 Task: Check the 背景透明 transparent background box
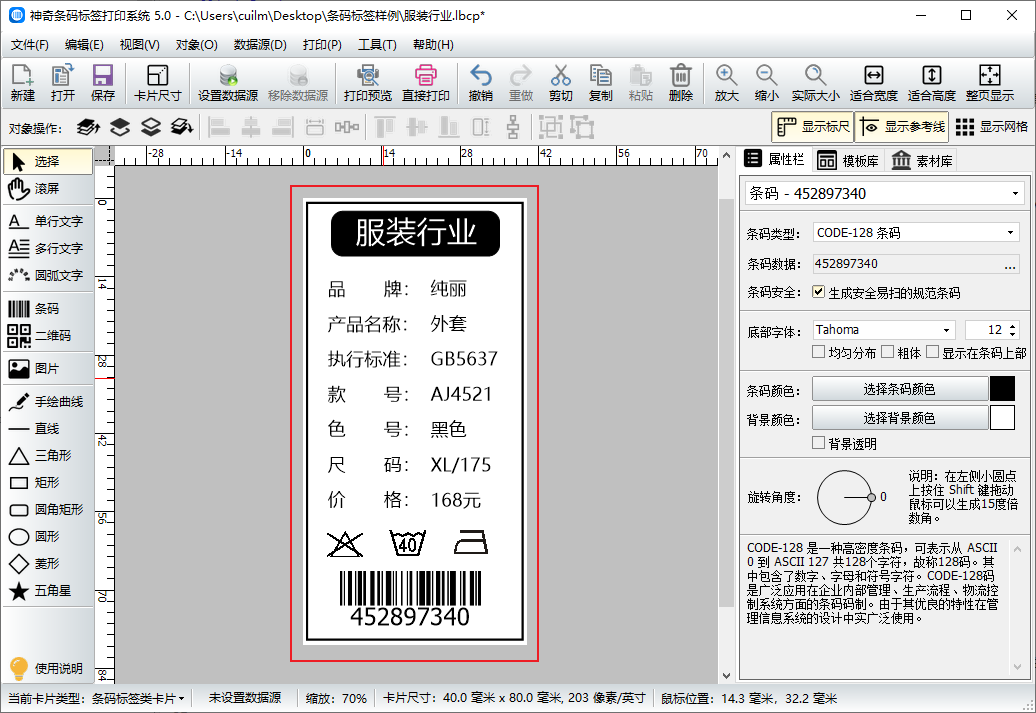[819, 443]
